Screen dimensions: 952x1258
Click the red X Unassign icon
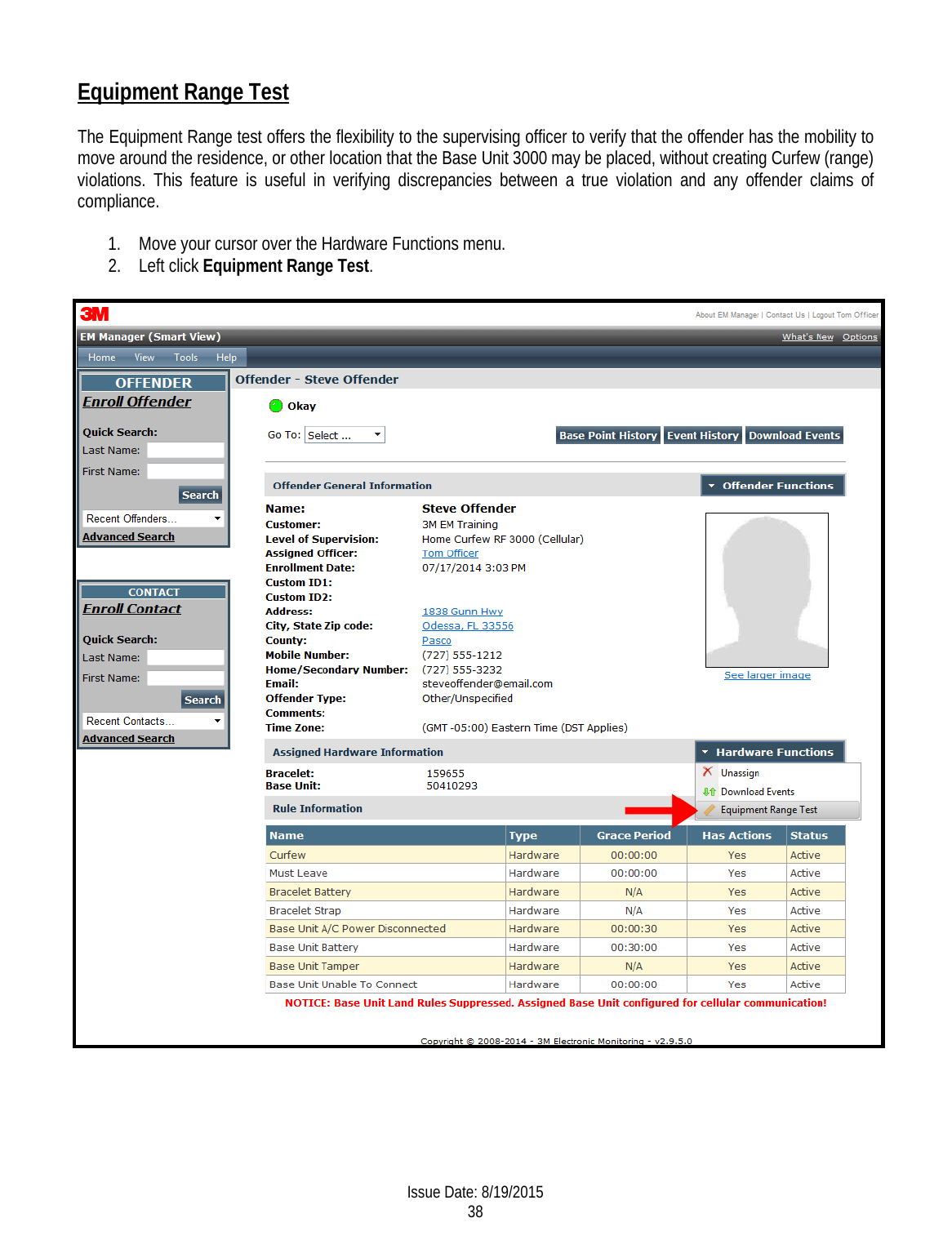(x=708, y=772)
